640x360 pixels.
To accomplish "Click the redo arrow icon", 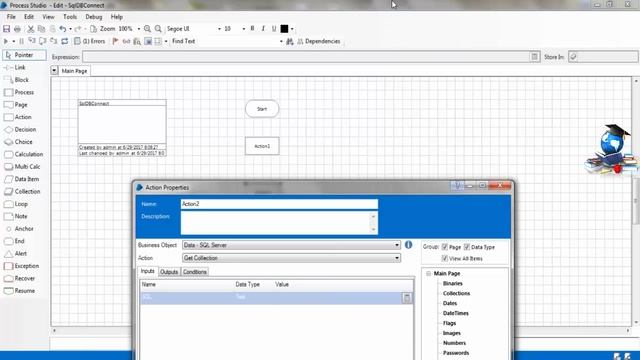I will click(78, 29).
